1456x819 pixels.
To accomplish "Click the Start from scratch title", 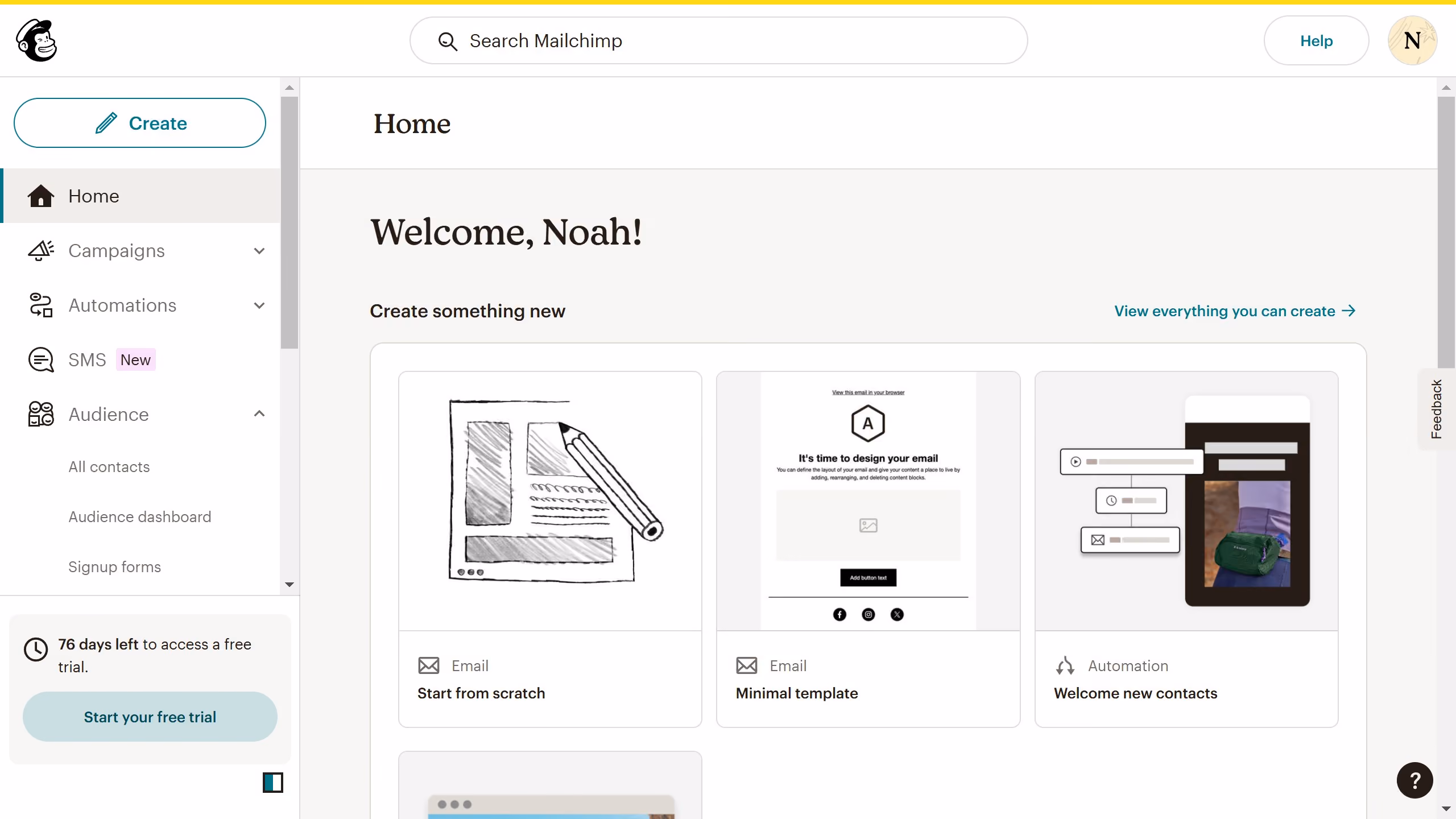I will coord(481,693).
